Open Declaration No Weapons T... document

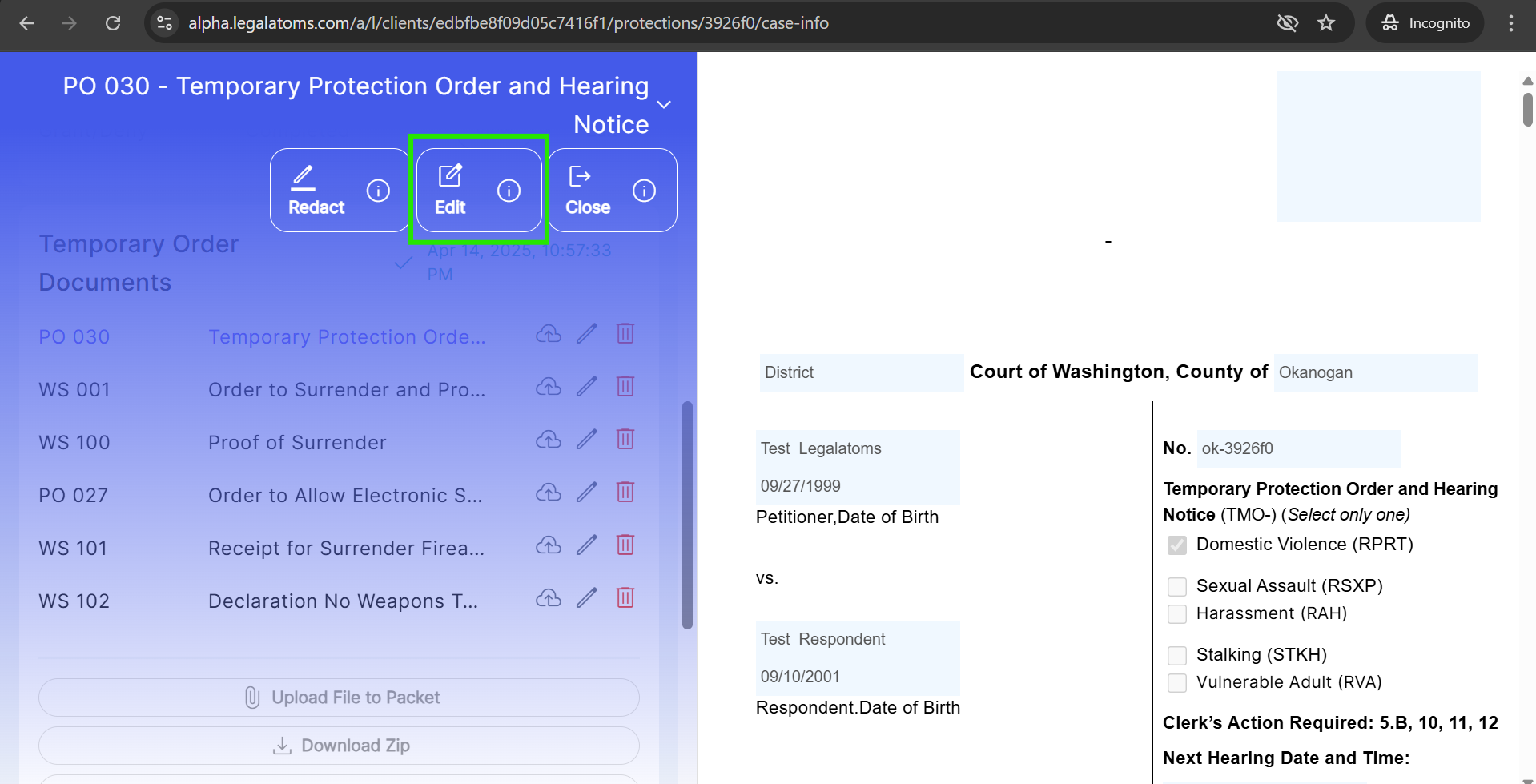pyautogui.click(x=343, y=601)
